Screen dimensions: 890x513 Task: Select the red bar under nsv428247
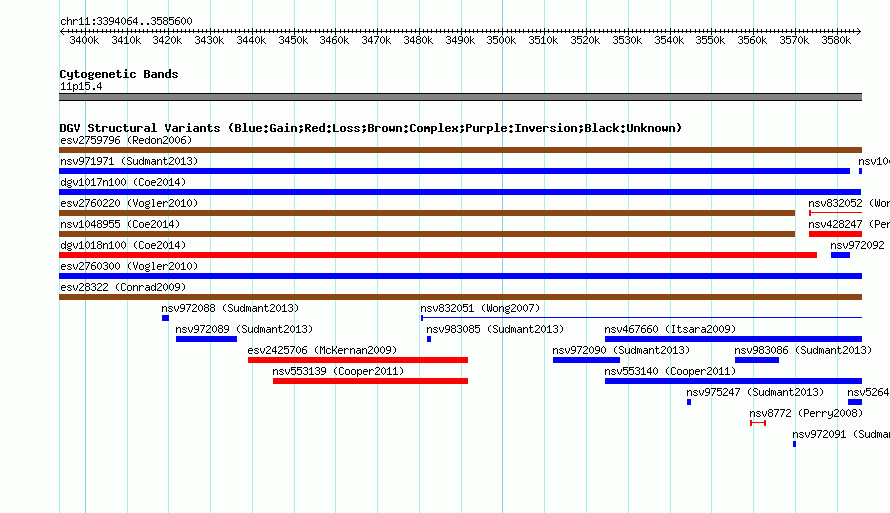click(x=835, y=234)
